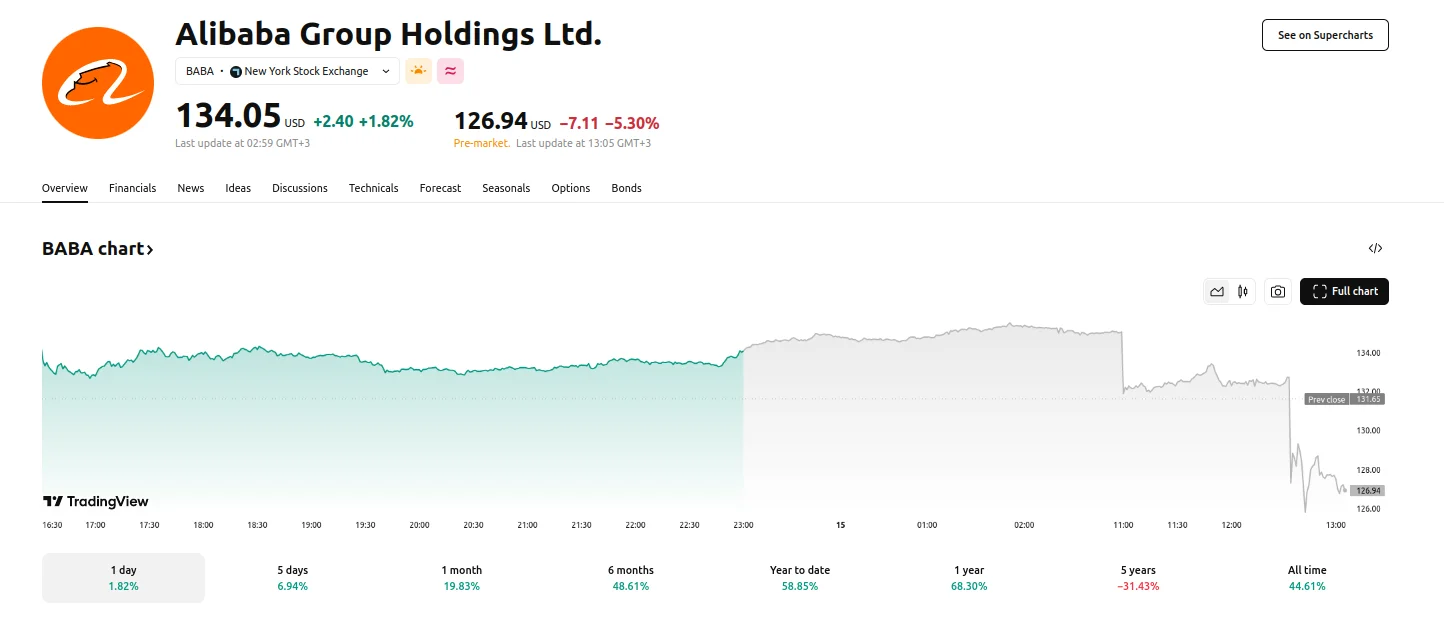This screenshot has height=627, width=1444.
Task: Switch to the candlestick chart style
Action: coord(1243,292)
